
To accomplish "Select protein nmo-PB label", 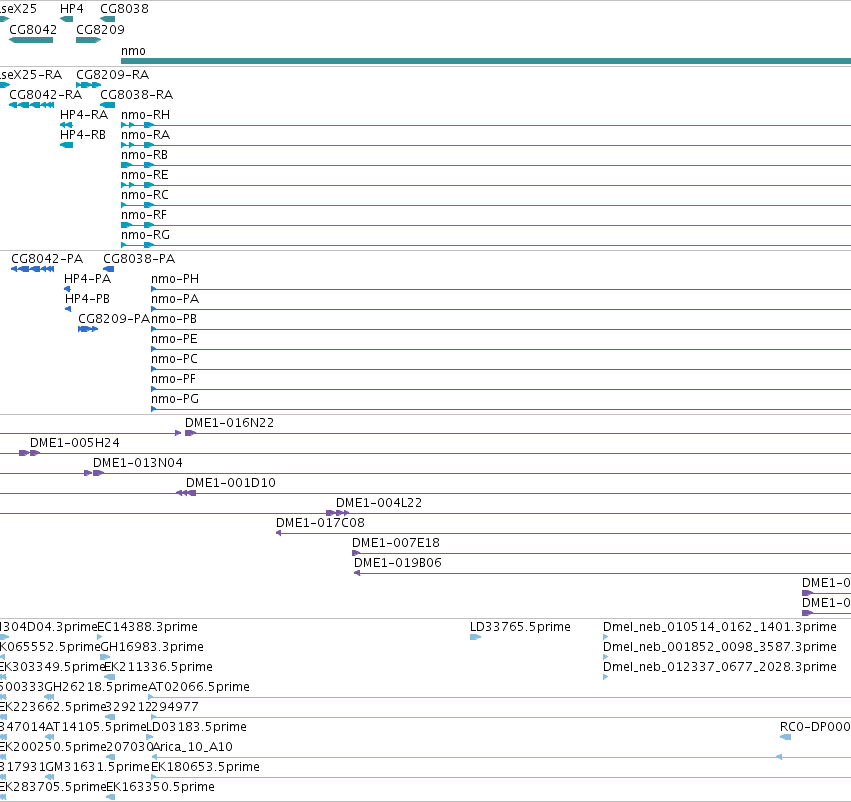I will coord(174,319).
